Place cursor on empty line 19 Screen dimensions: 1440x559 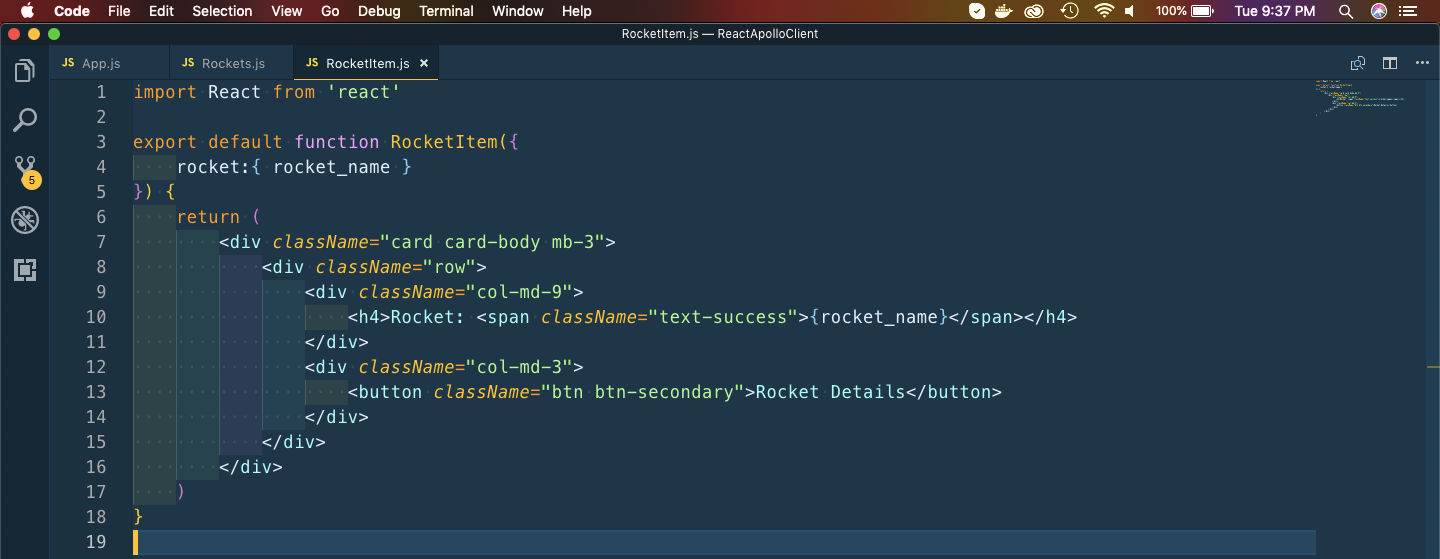pos(724,542)
